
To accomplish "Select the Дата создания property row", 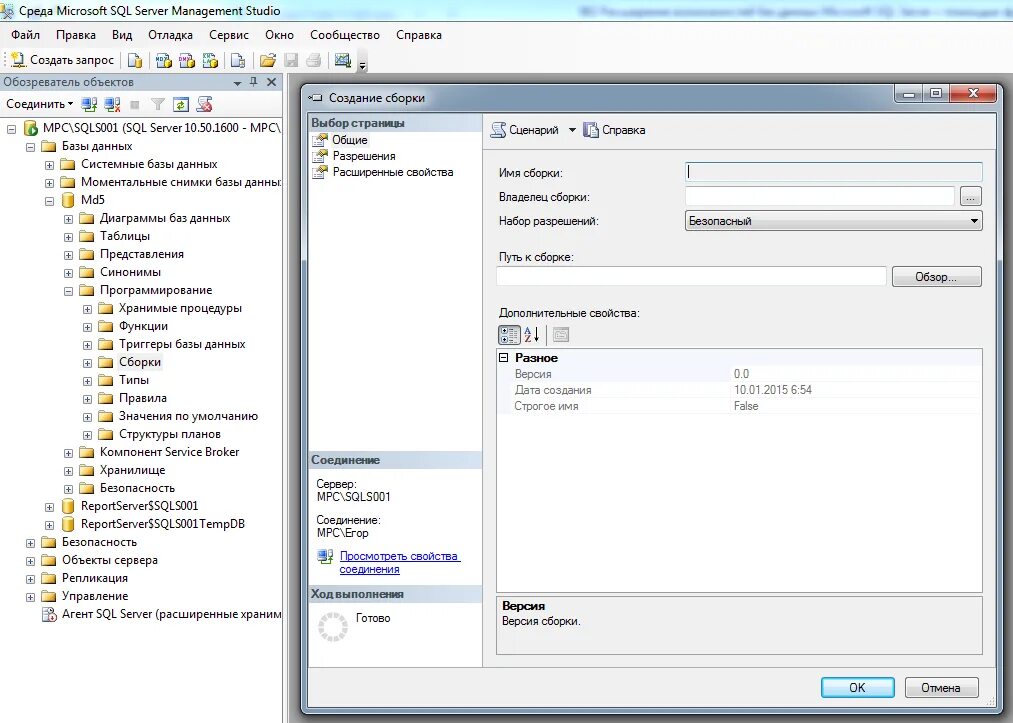I will point(739,390).
